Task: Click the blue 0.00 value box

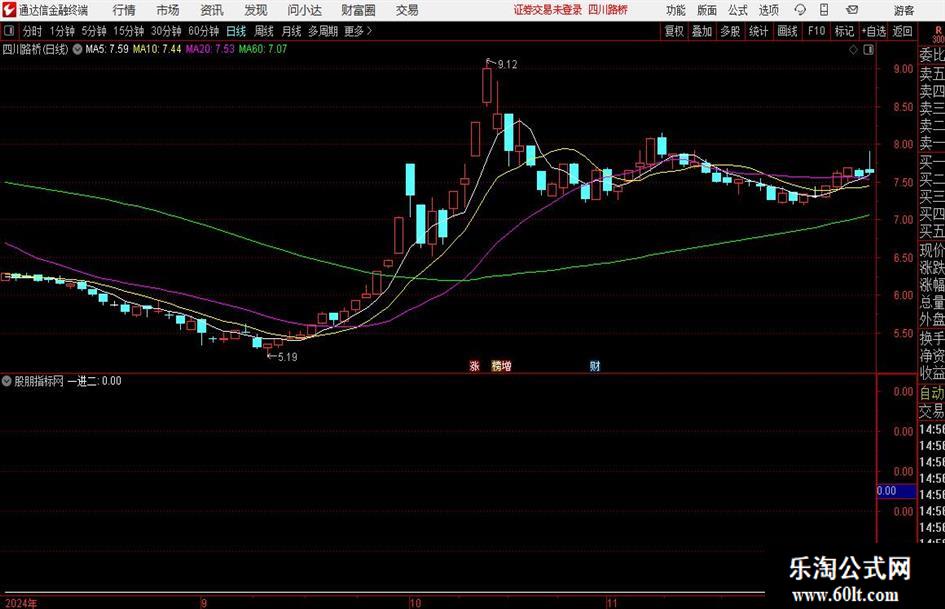Action: click(896, 491)
